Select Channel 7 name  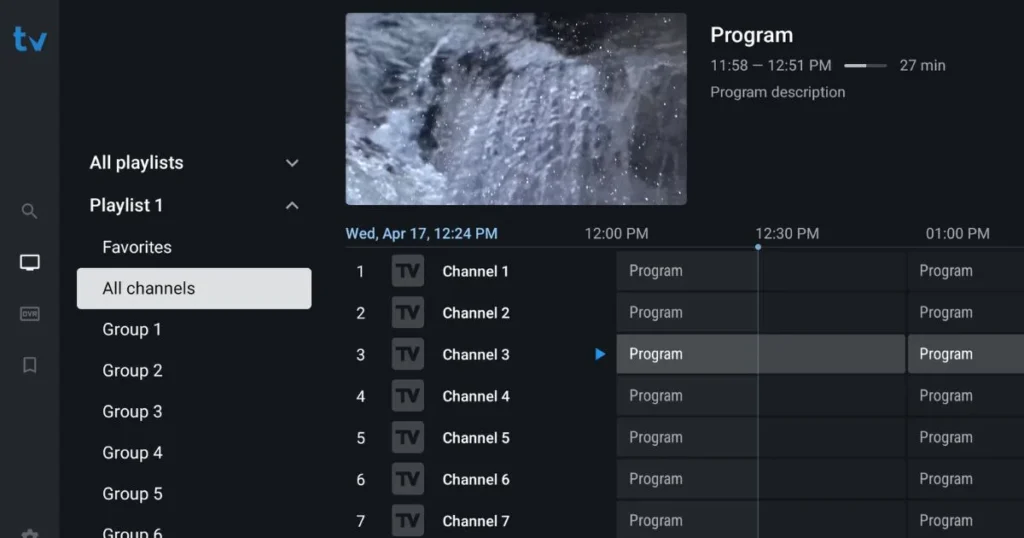475,521
